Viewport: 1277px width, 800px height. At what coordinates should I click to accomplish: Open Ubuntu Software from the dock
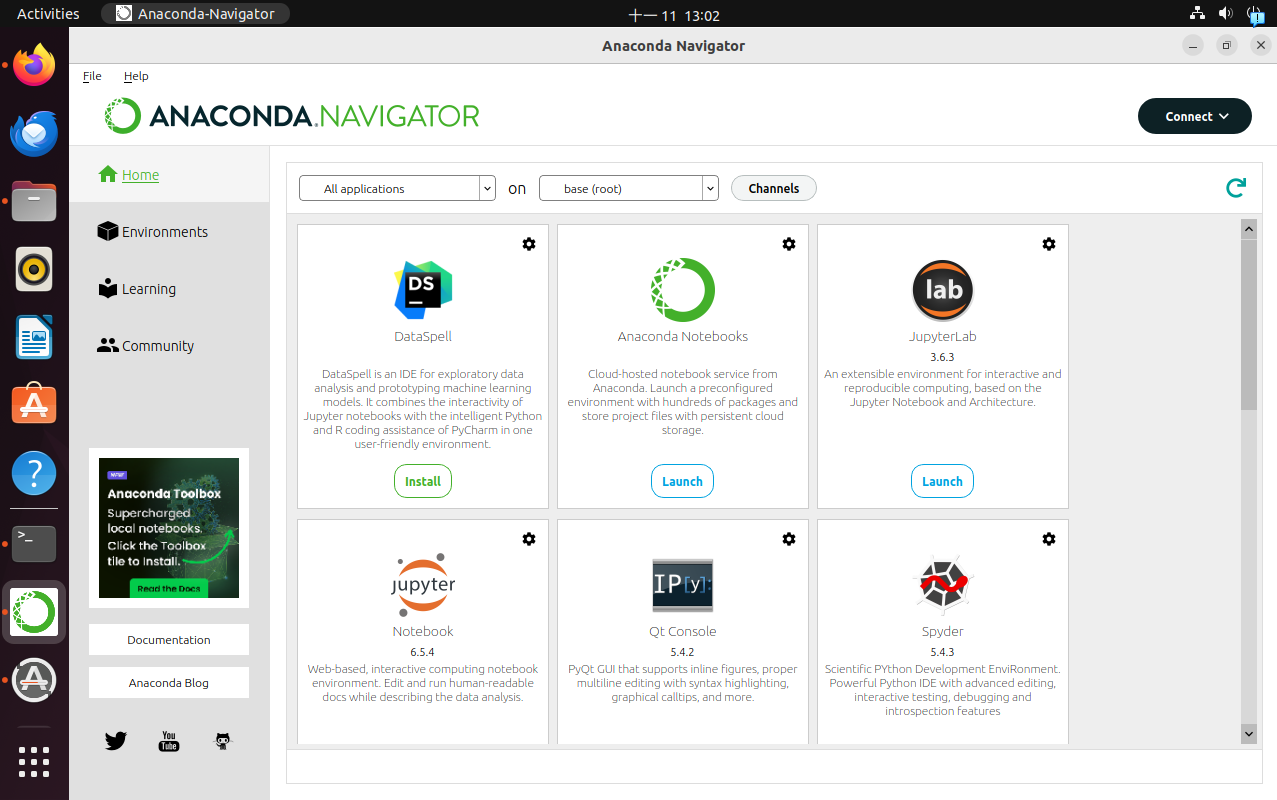click(x=34, y=405)
